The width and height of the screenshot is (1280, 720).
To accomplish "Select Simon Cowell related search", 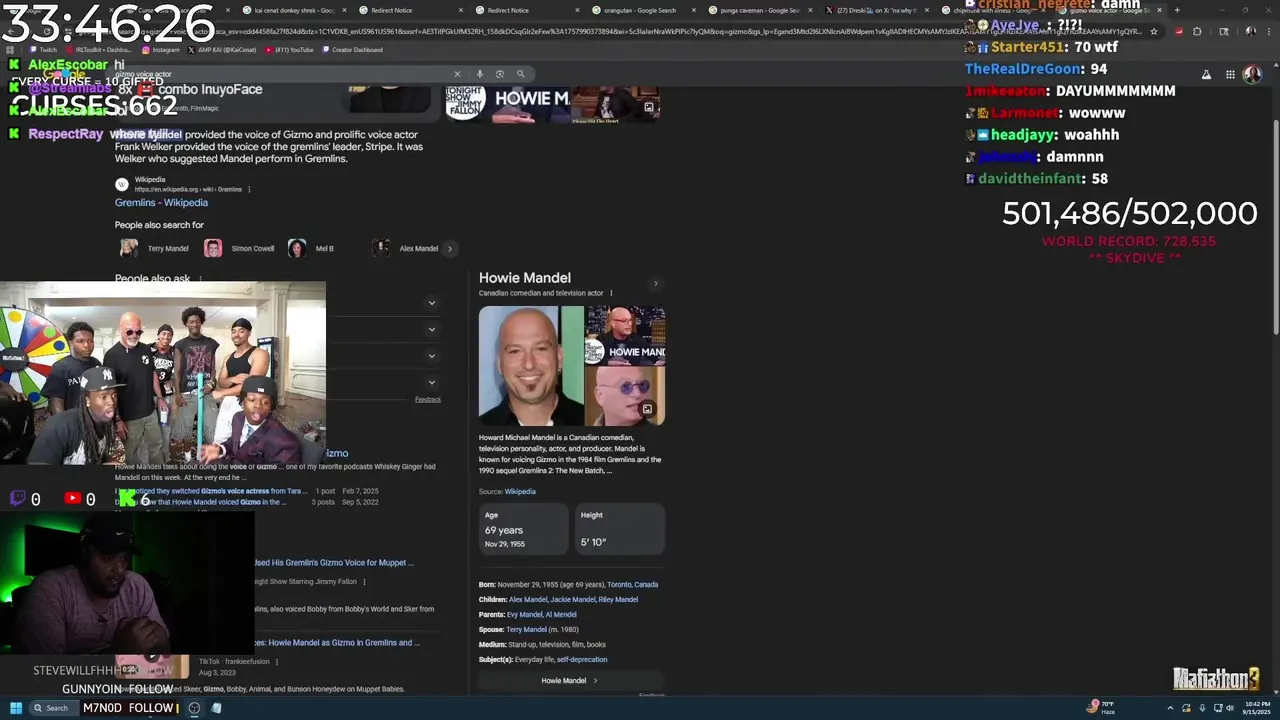I will coord(240,248).
